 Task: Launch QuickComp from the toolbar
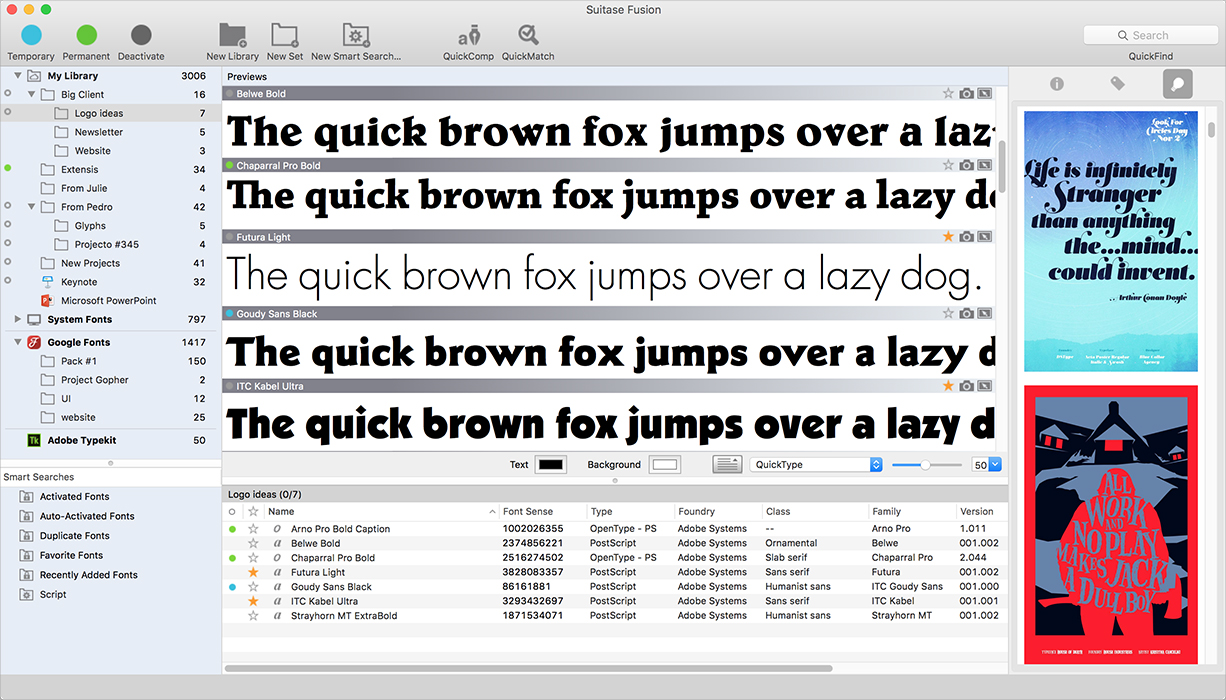[468, 36]
